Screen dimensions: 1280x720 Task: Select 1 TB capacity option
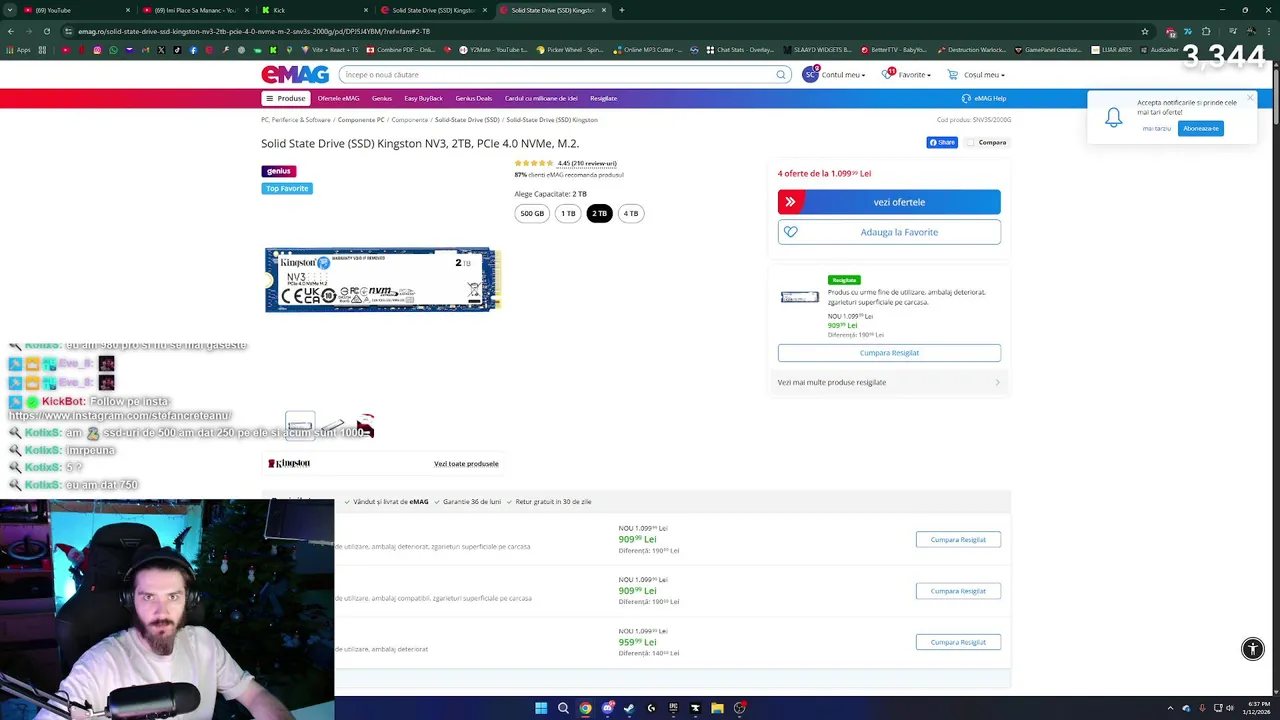coord(568,213)
